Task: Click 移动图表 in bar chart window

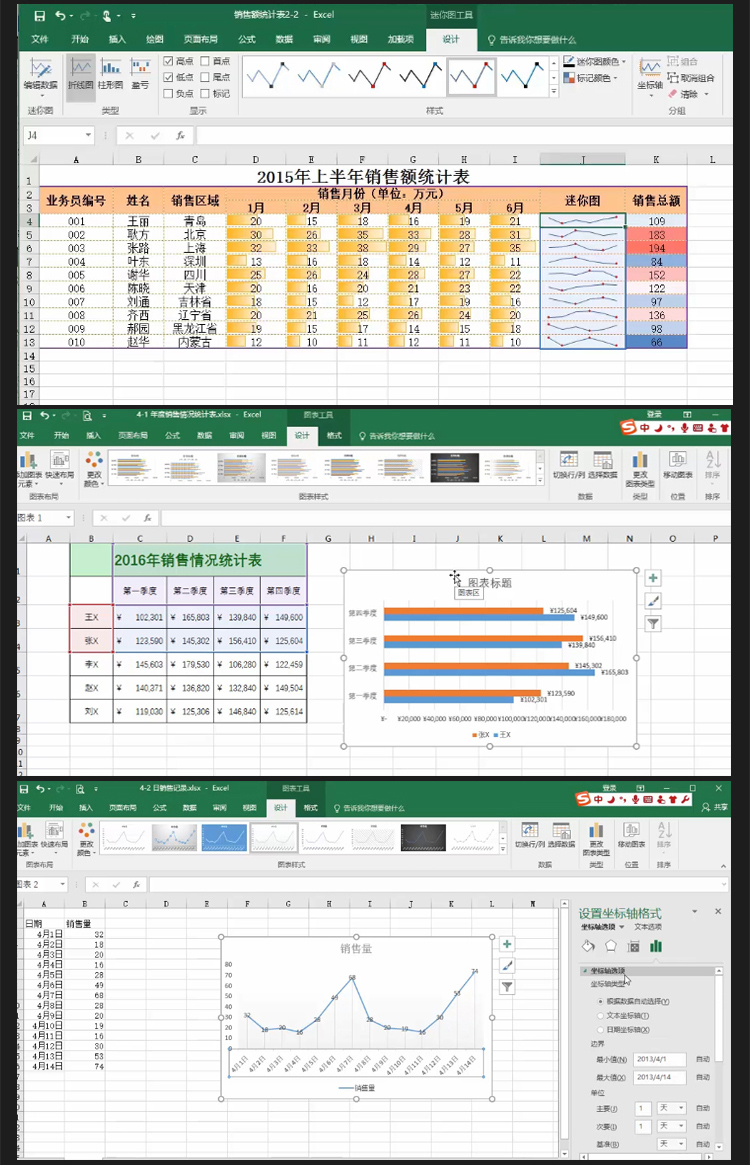Action: (677, 465)
